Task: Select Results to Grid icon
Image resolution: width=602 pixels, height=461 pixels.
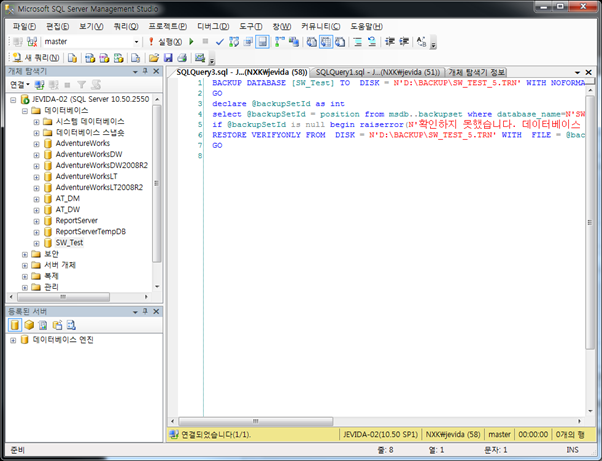Action: pyautogui.click(x=326, y=41)
